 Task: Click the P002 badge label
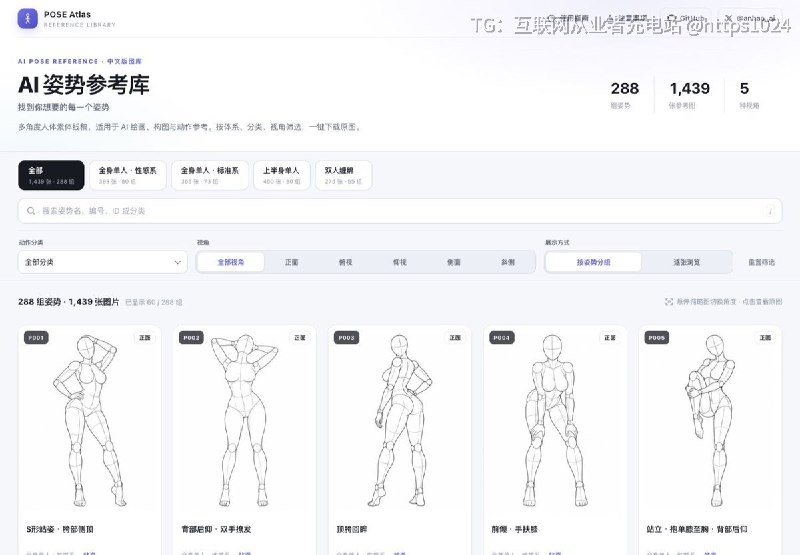coord(191,338)
